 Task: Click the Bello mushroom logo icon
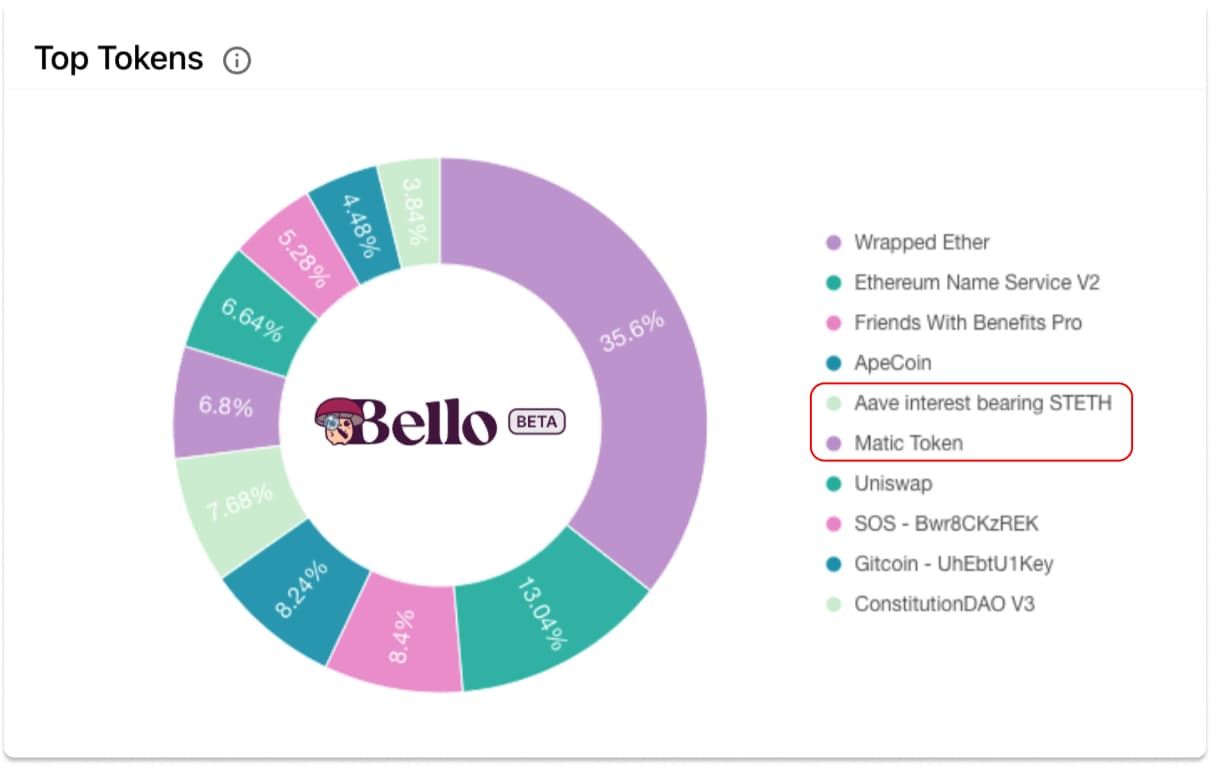338,421
